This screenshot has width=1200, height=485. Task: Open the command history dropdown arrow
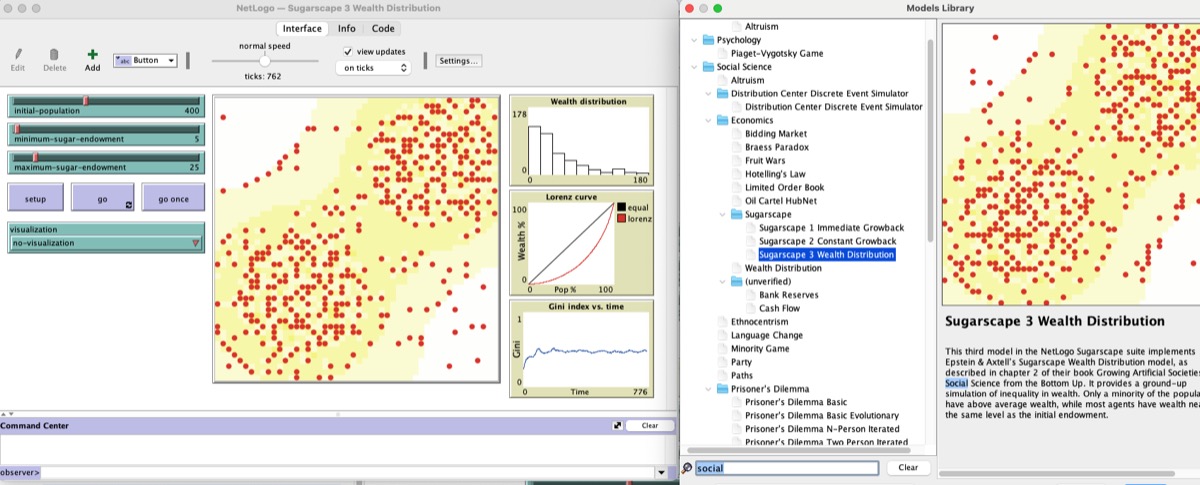pos(660,472)
